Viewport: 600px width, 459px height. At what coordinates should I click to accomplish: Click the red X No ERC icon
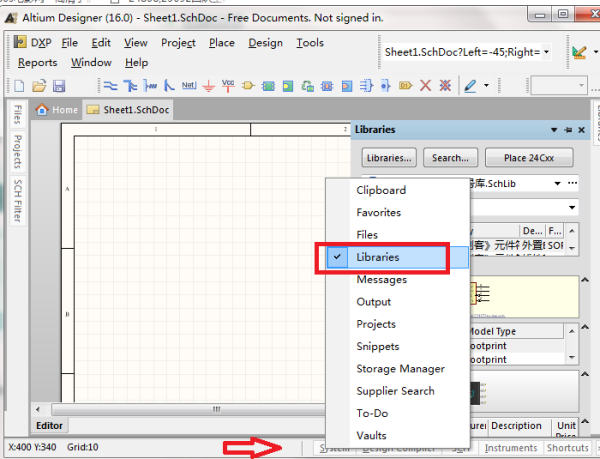pos(426,86)
